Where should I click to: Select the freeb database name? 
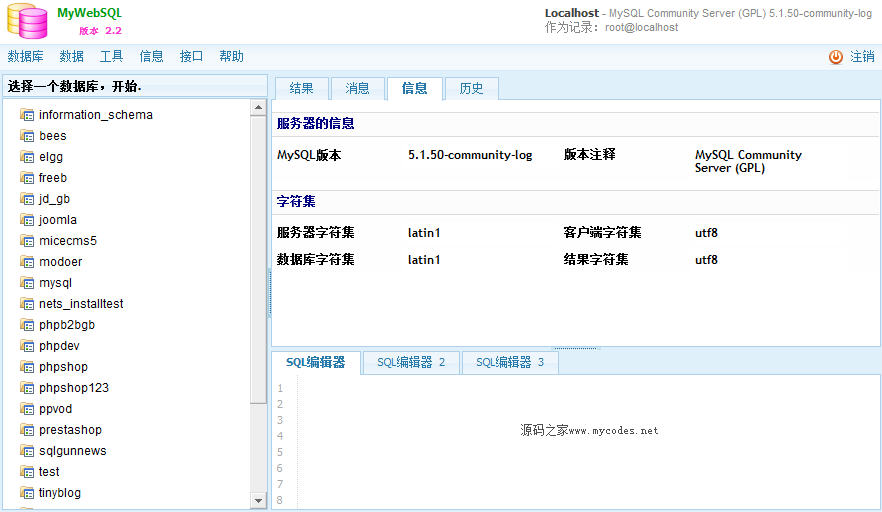click(x=53, y=178)
